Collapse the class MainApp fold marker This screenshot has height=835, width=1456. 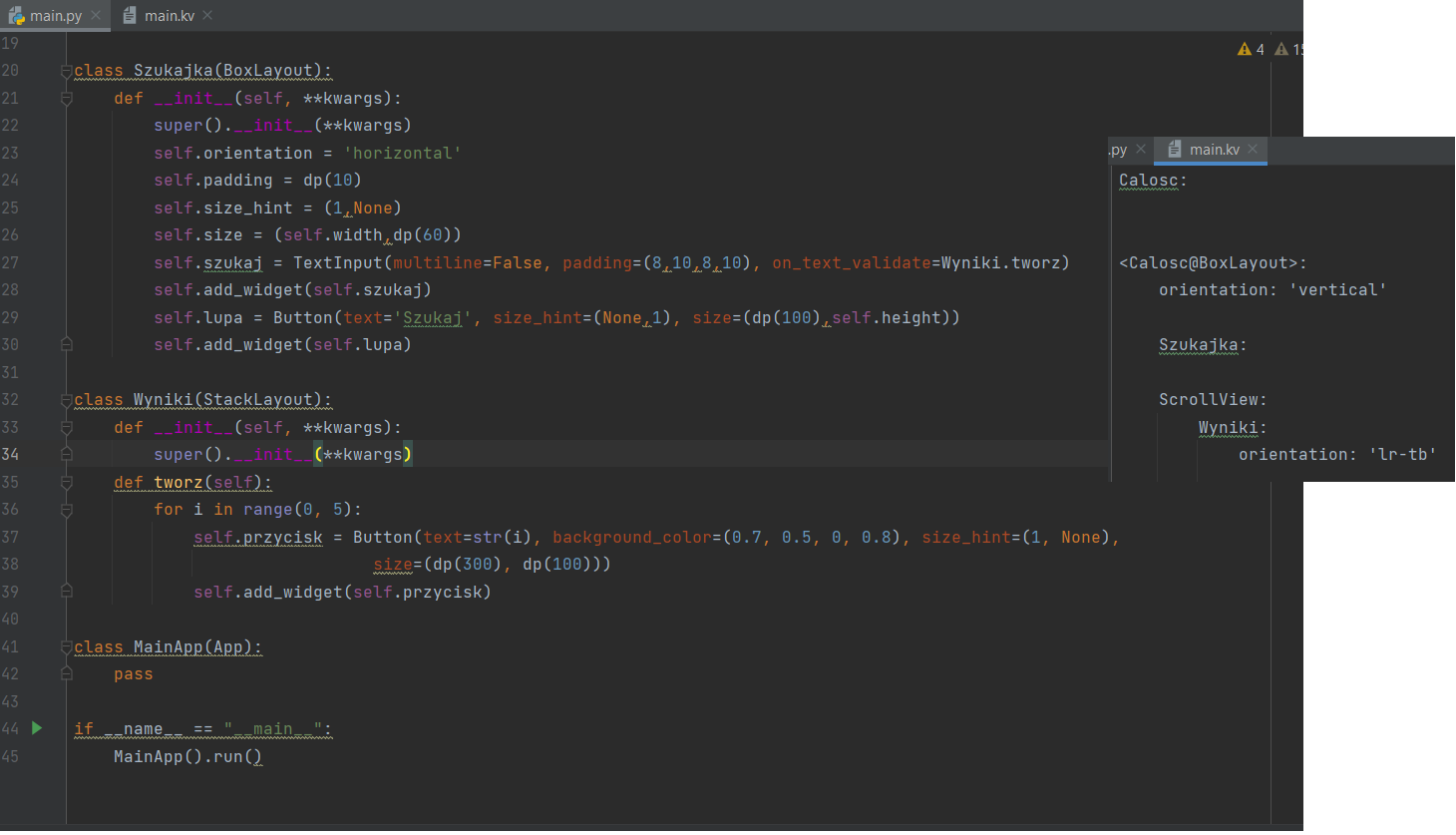point(67,647)
